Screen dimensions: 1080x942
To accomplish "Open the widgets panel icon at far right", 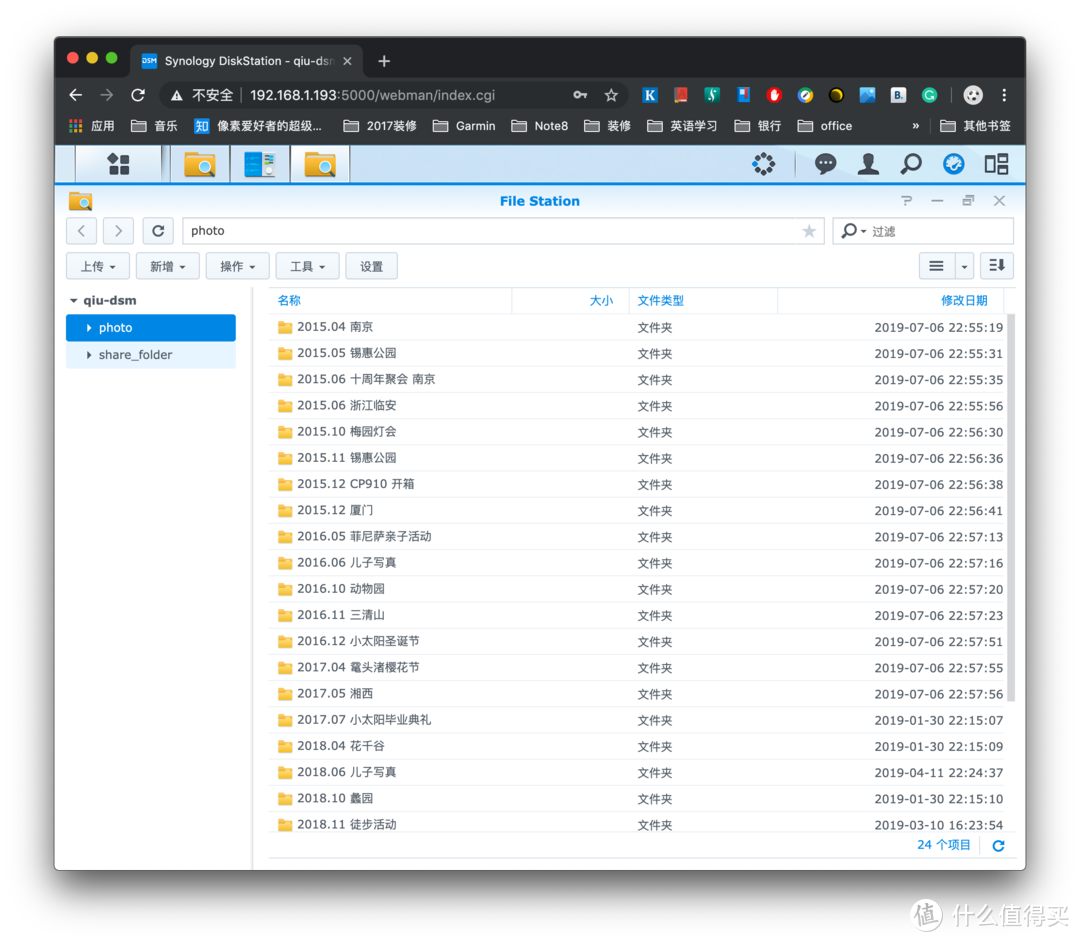I will [x=996, y=163].
